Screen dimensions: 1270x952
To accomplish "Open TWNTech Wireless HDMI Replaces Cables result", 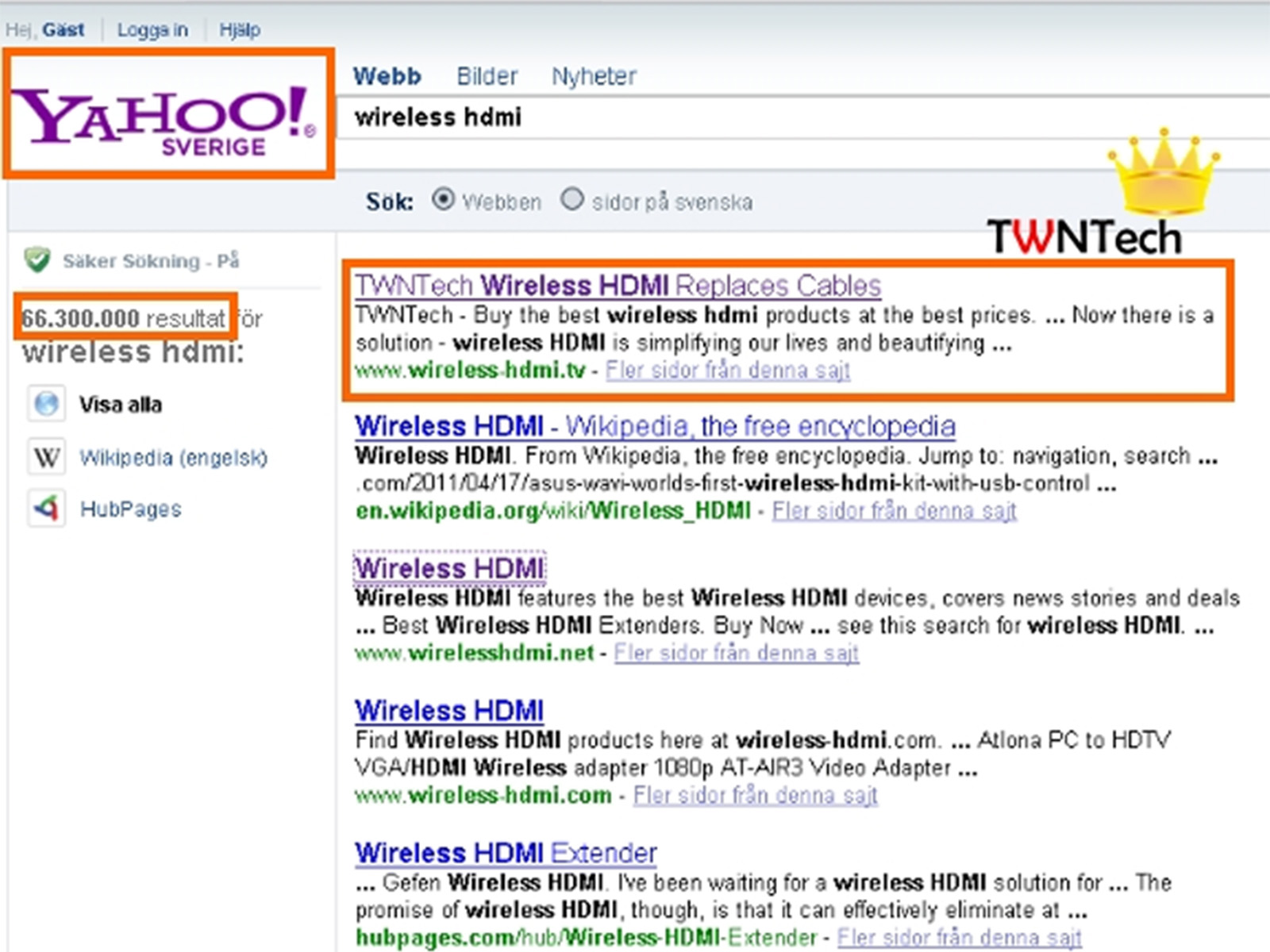I will pyautogui.click(x=618, y=286).
